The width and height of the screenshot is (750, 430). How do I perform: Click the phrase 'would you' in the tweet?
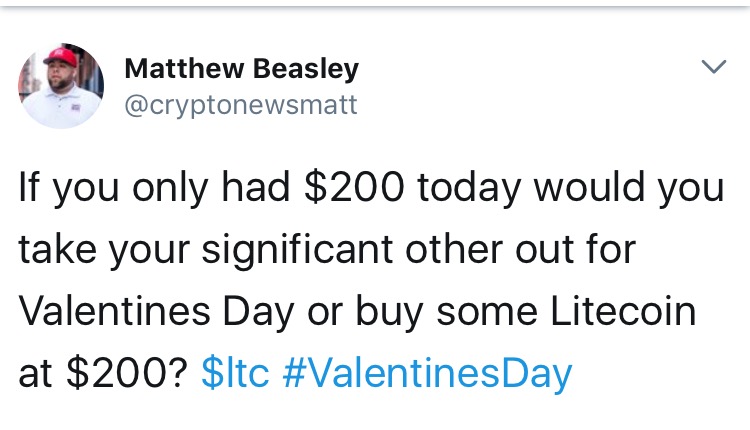[x=629, y=188]
